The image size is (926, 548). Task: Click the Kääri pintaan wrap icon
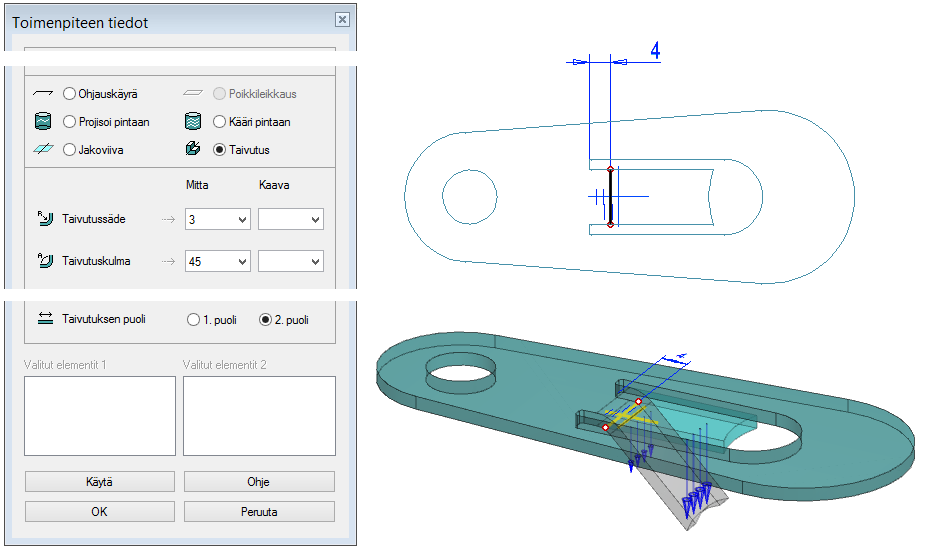tap(193, 122)
